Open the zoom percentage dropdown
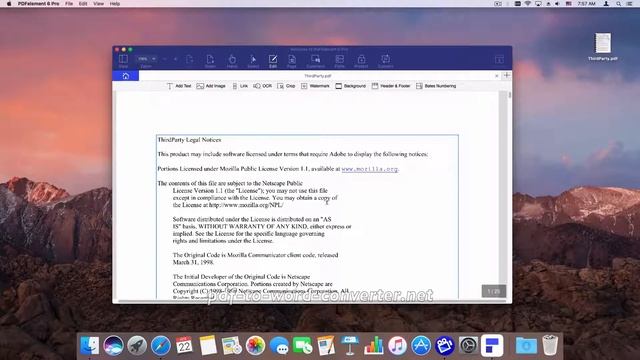Screen dimensions: 640x360 click(147, 59)
